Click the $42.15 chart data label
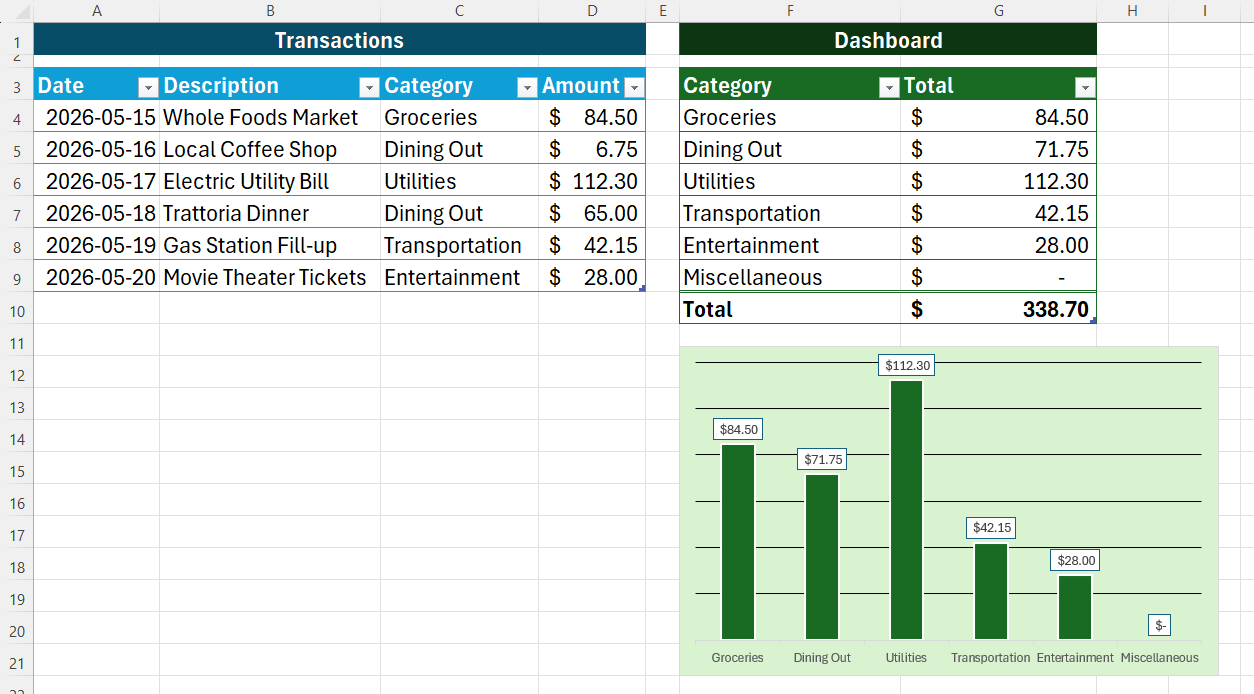 [x=991, y=528]
